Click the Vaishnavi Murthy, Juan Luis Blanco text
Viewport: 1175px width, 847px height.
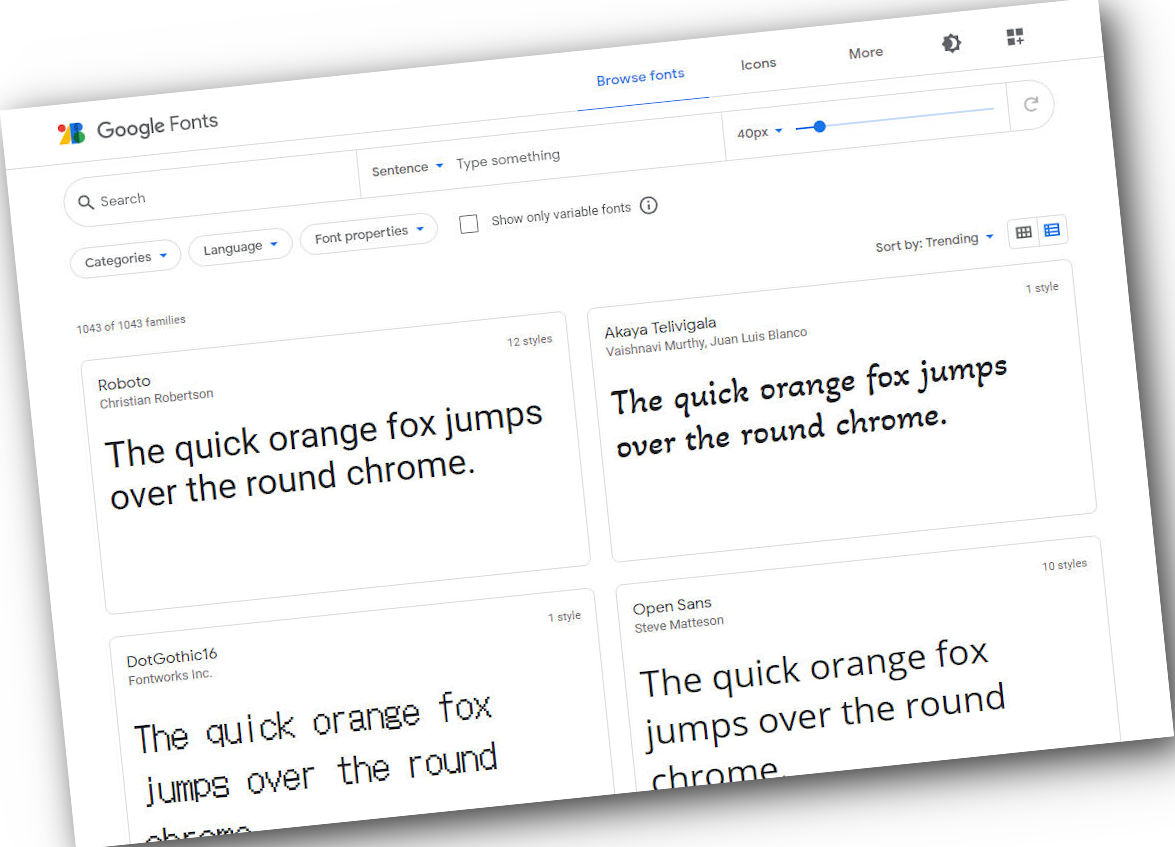(x=706, y=342)
